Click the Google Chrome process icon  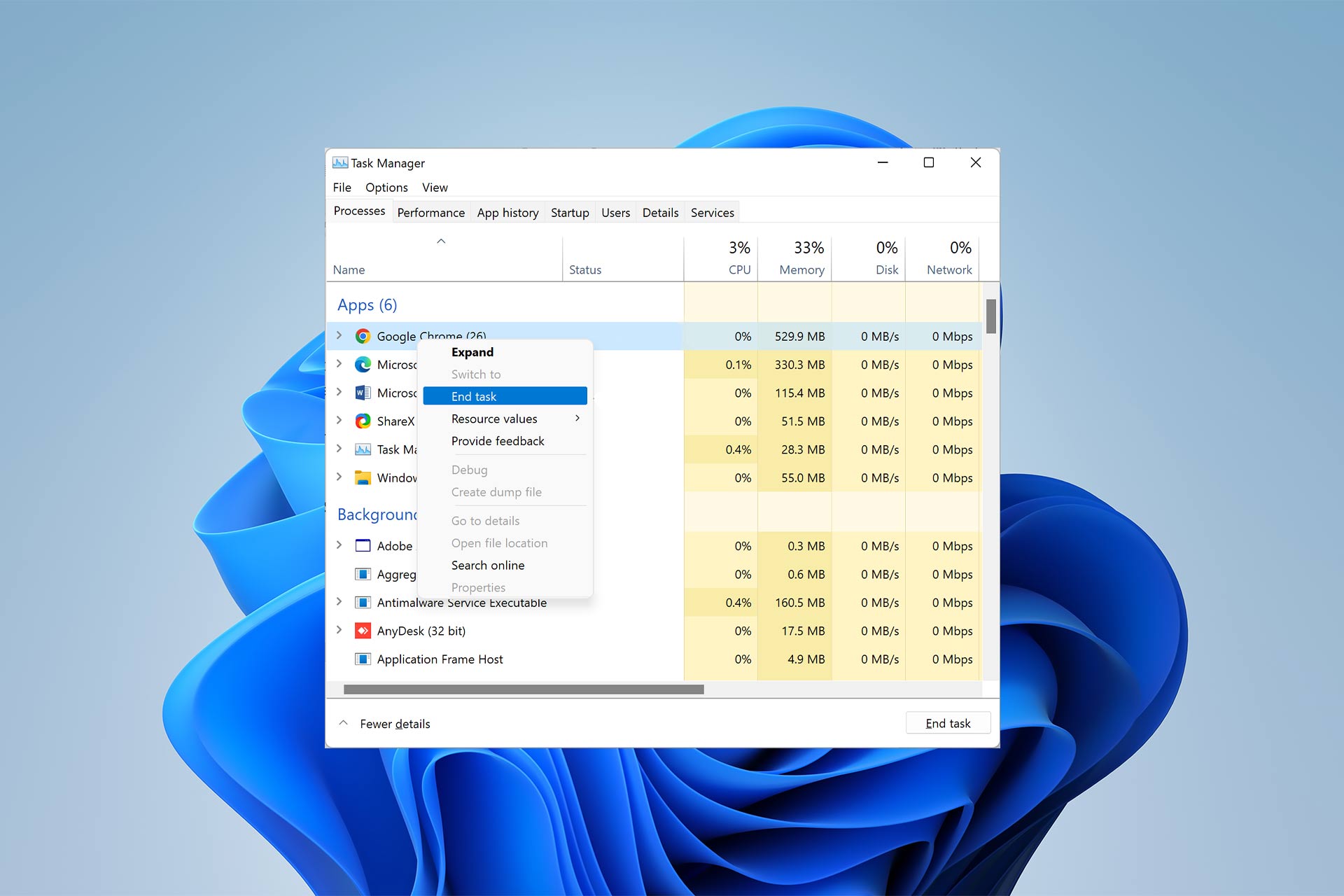tap(363, 337)
